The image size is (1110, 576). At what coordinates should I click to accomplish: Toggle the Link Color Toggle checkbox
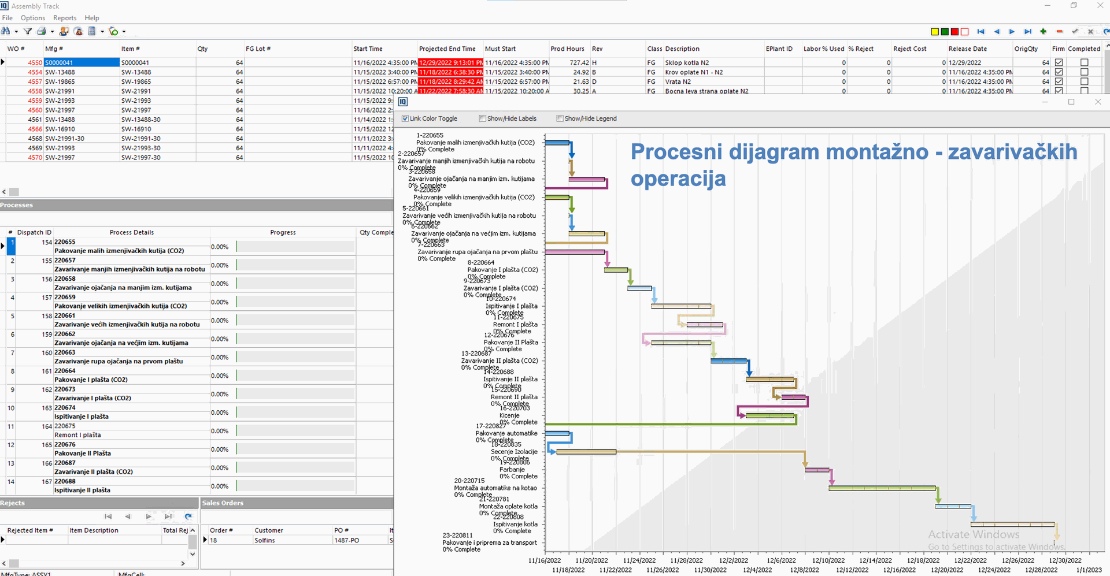click(x=405, y=118)
